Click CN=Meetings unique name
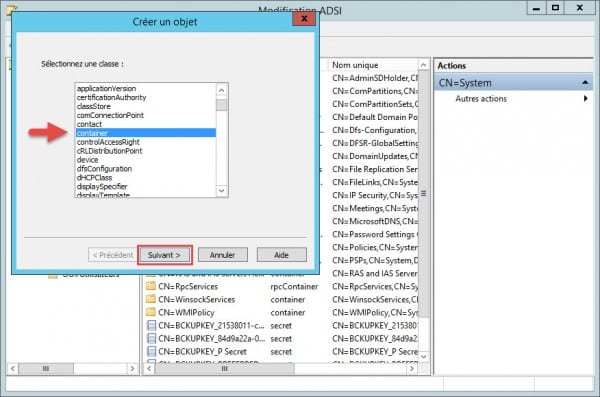 (x=375, y=208)
